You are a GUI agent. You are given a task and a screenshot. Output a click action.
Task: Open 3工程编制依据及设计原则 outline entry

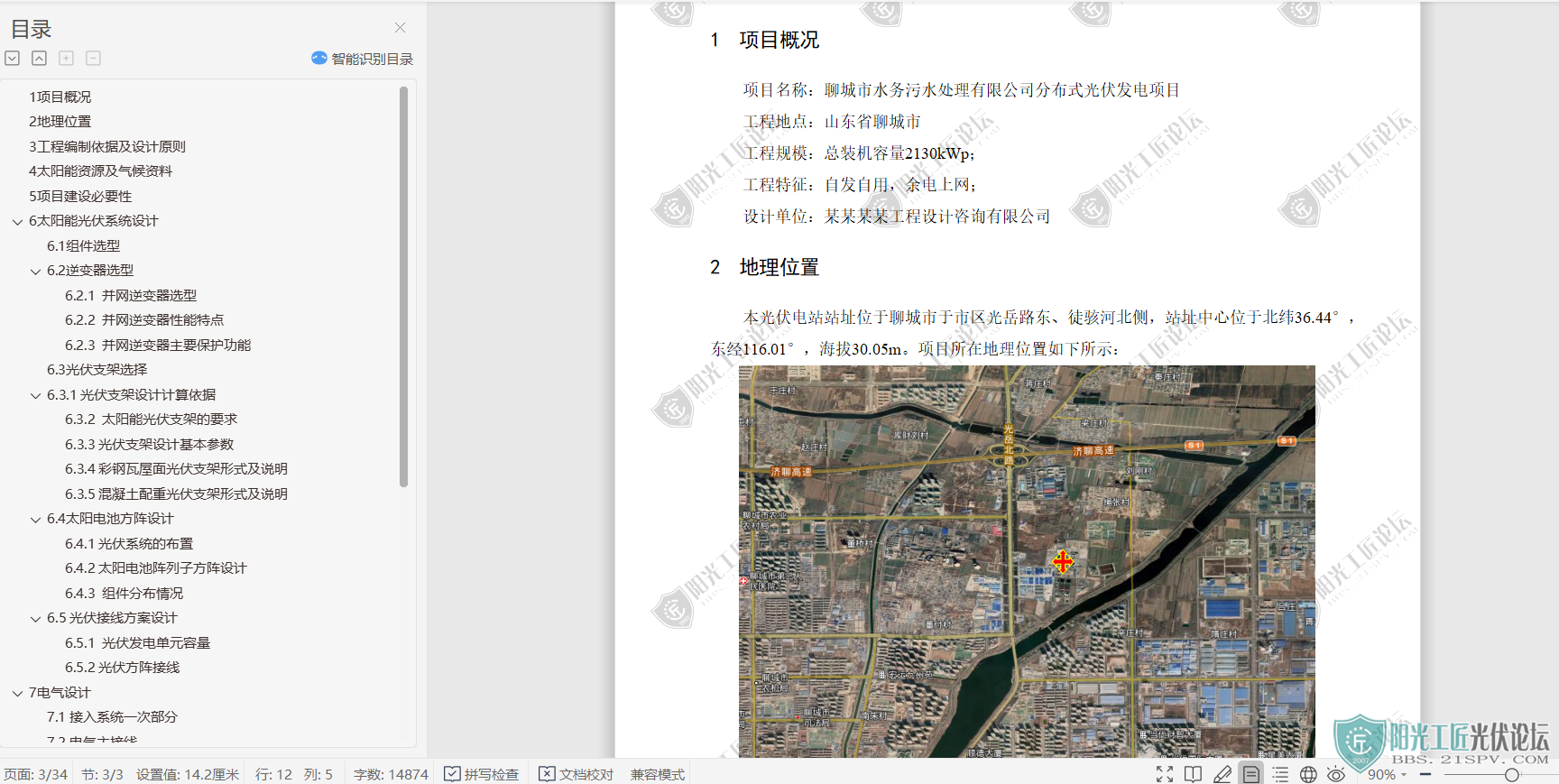click(x=107, y=146)
